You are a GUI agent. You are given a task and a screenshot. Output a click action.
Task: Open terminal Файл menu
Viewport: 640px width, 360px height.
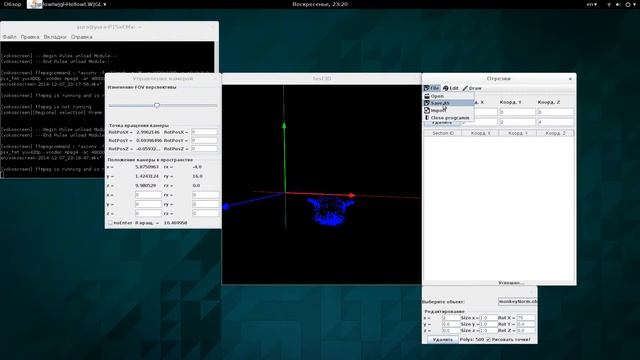coord(10,37)
